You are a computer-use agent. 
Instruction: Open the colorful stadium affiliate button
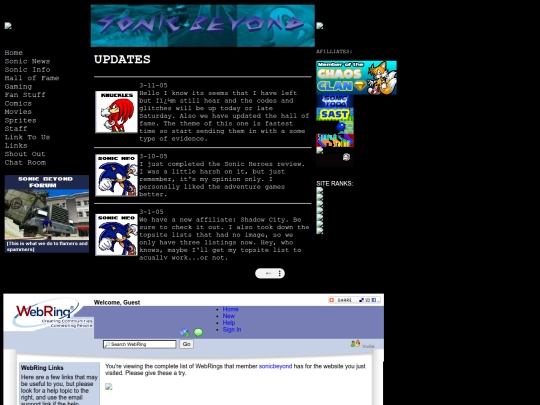tap(335, 141)
